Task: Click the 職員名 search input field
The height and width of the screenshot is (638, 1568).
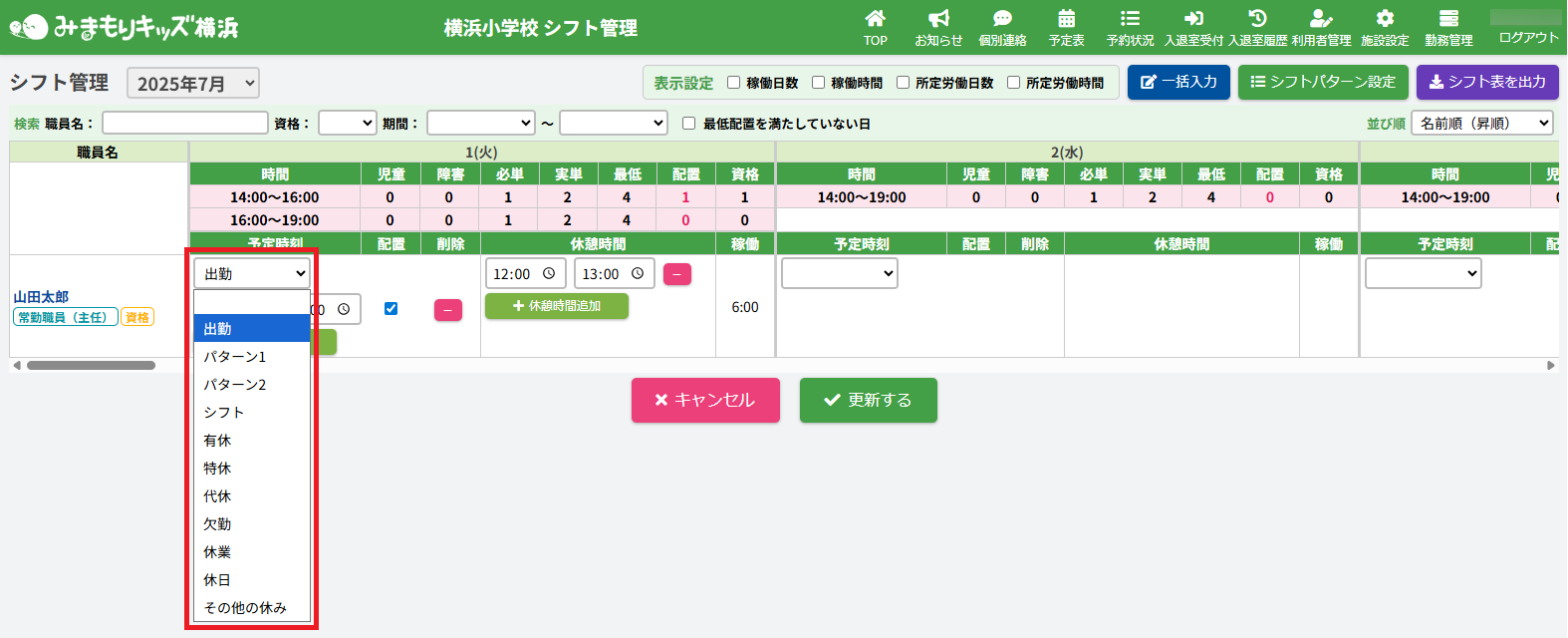Action: point(185,124)
